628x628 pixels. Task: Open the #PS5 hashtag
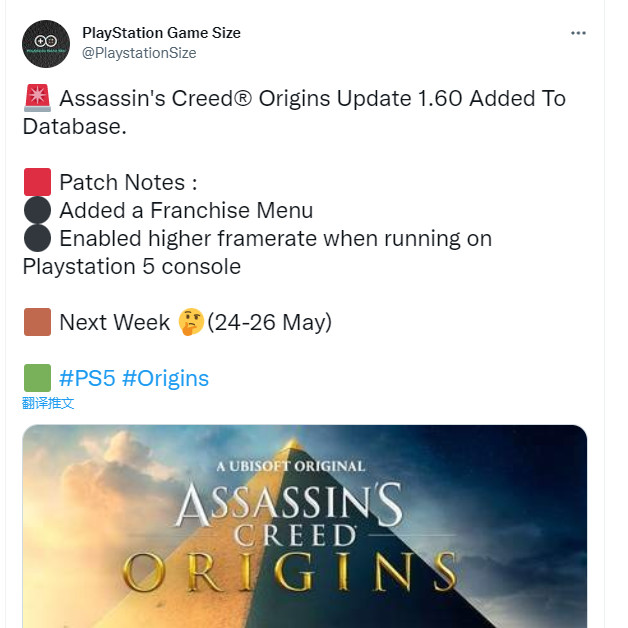(x=87, y=378)
